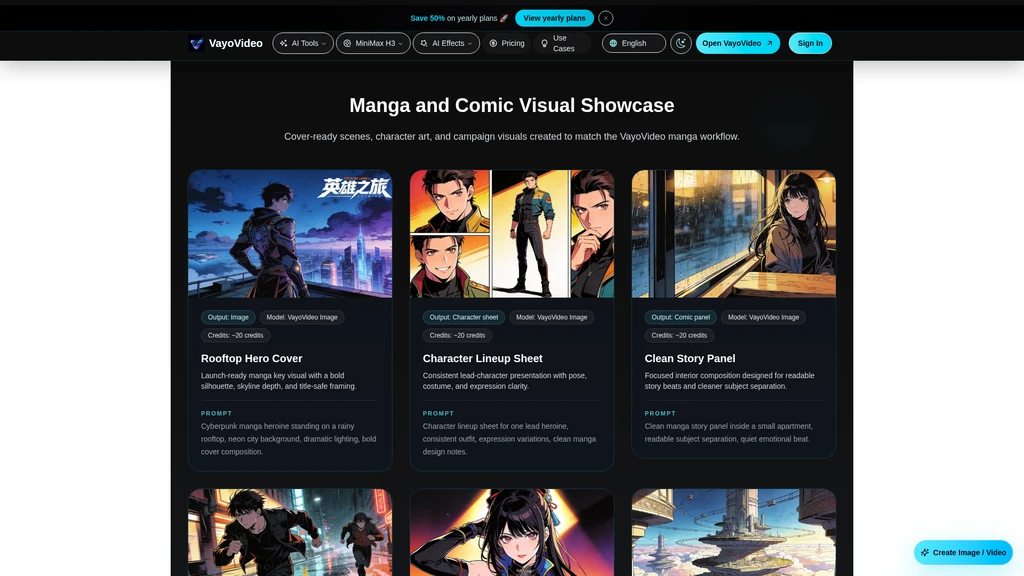Open the dark-haired heroine portrait thumbnail
This screenshot has height=576, width=1024.
(512, 532)
